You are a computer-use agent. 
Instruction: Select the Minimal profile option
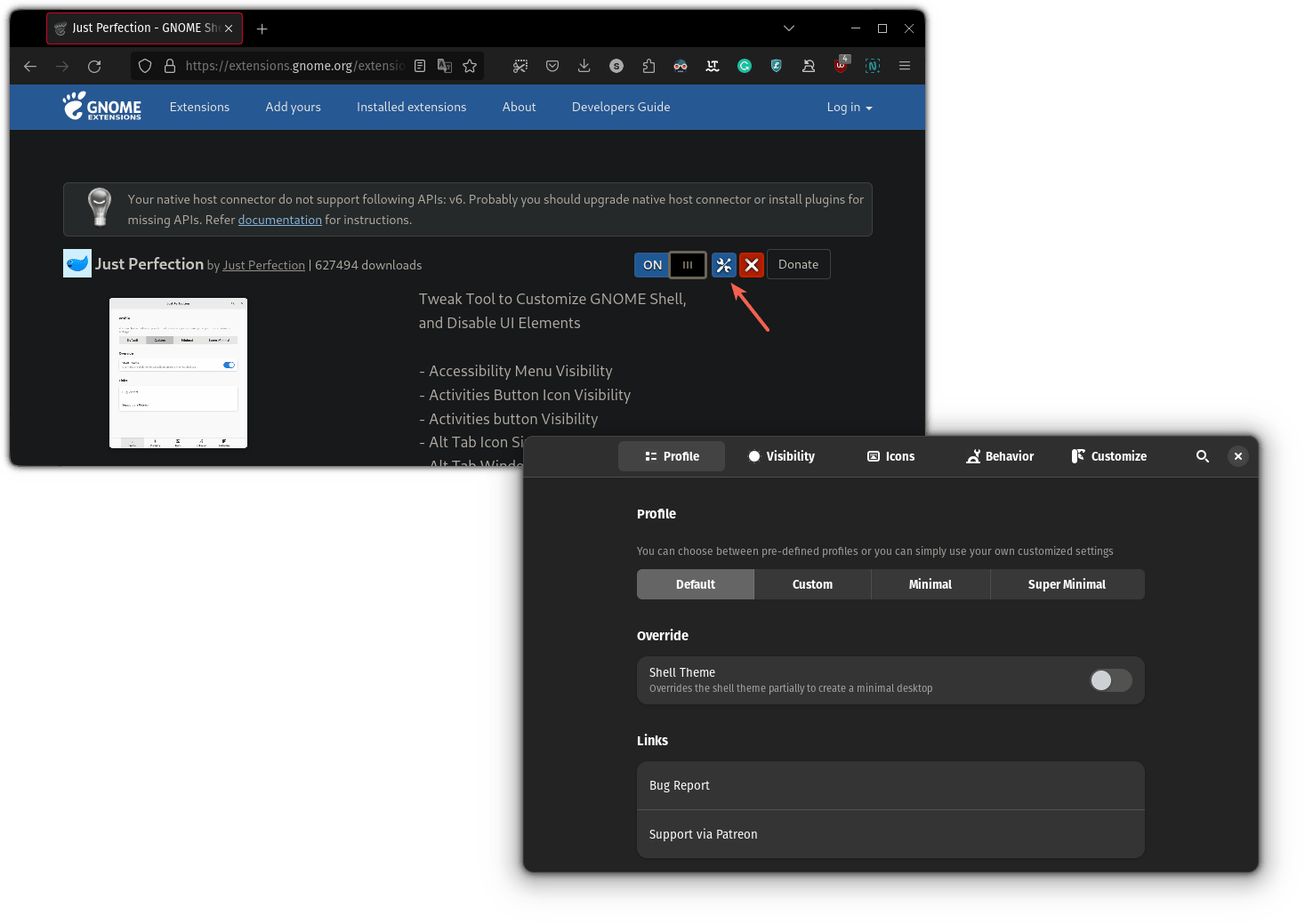(930, 584)
